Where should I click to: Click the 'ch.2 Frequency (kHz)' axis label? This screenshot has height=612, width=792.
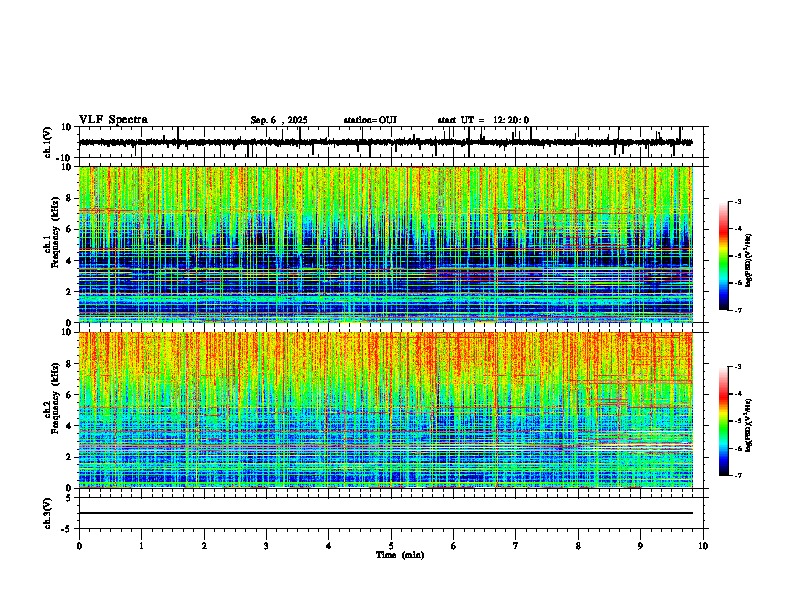(54, 398)
